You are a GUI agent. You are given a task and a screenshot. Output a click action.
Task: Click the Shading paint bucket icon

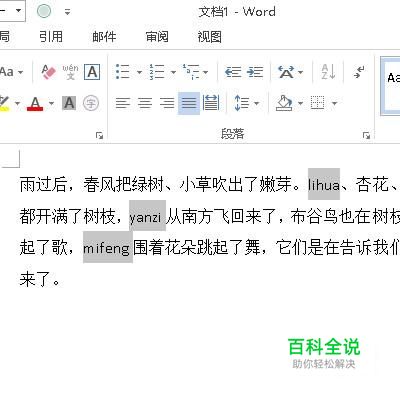pos(284,103)
